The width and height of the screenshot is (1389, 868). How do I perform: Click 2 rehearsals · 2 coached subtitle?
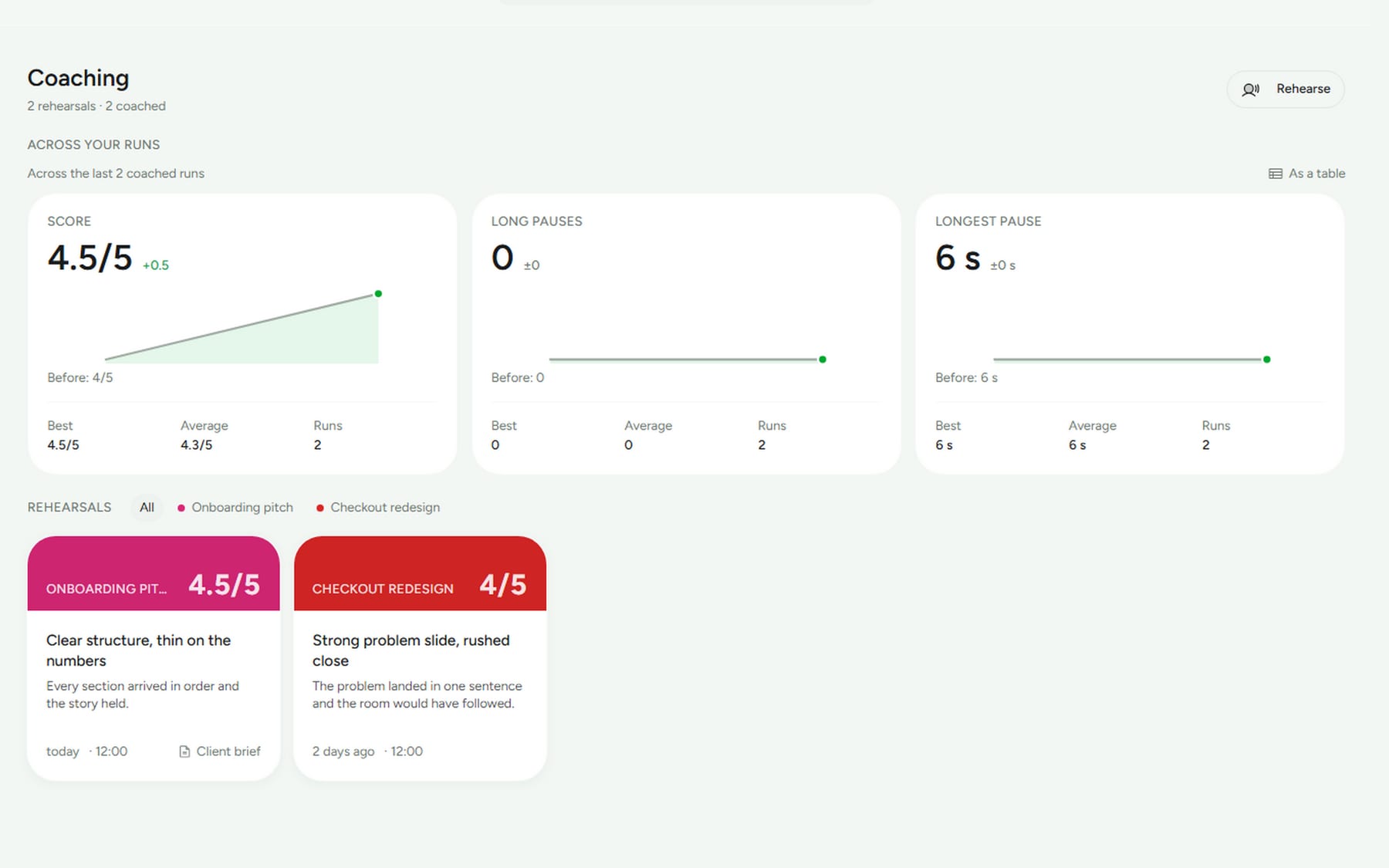click(x=96, y=106)
